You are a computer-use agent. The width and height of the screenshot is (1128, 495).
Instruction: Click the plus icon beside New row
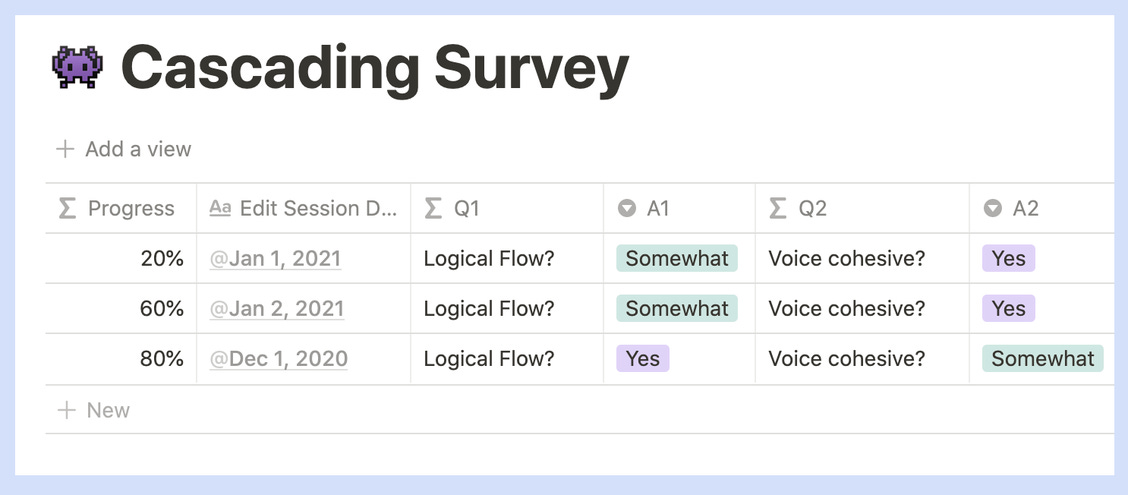[66, 410]
